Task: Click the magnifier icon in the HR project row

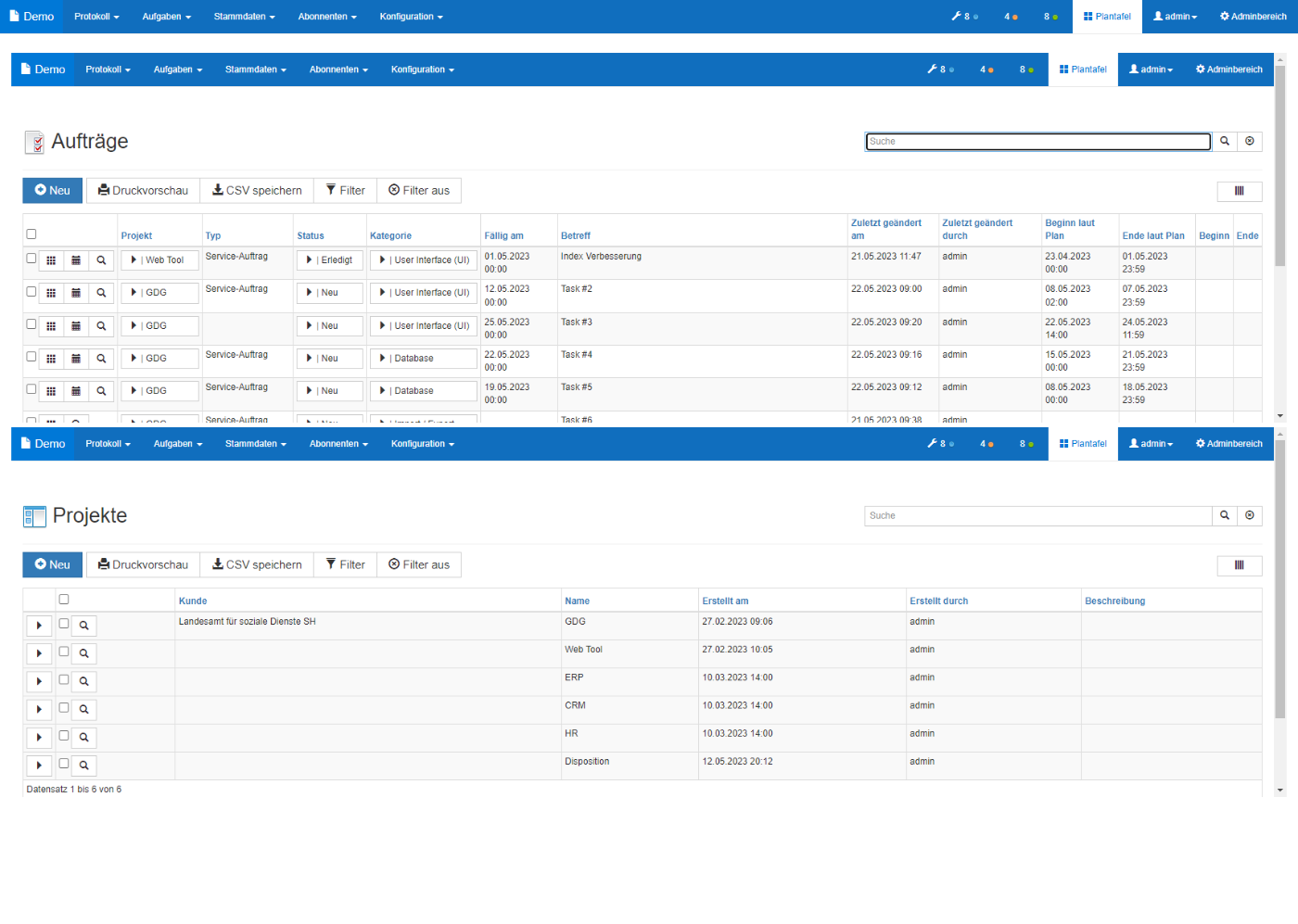Action: (x=83, y=738)
